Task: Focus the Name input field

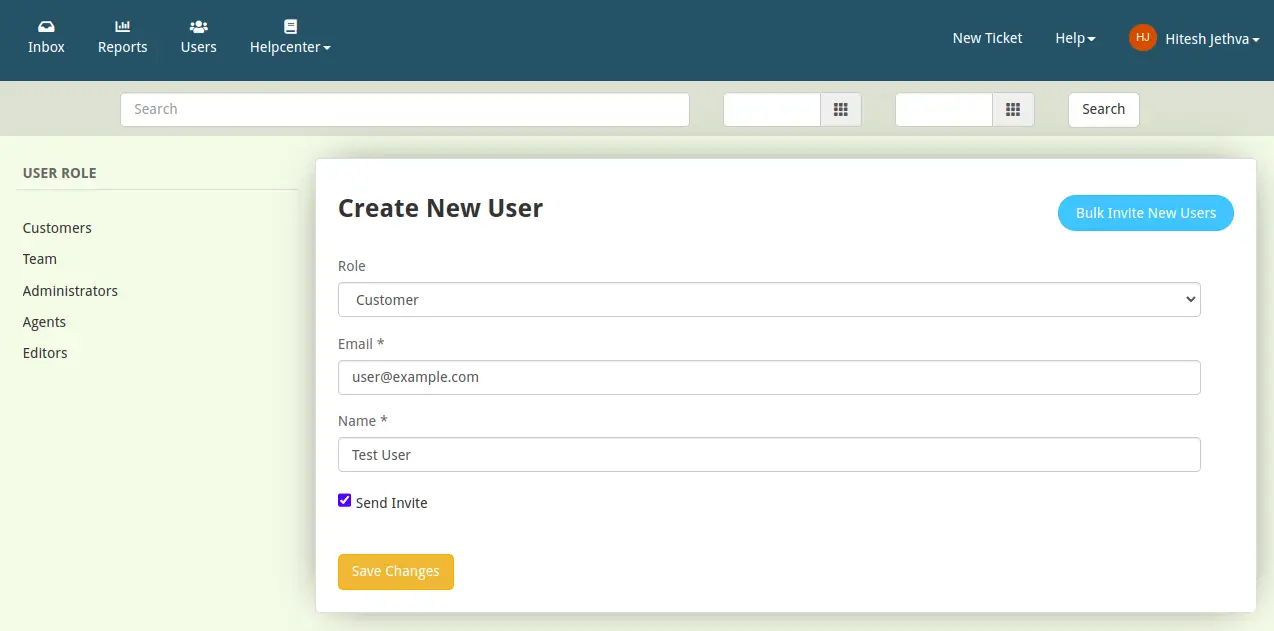Action: [x=769, y=455]
